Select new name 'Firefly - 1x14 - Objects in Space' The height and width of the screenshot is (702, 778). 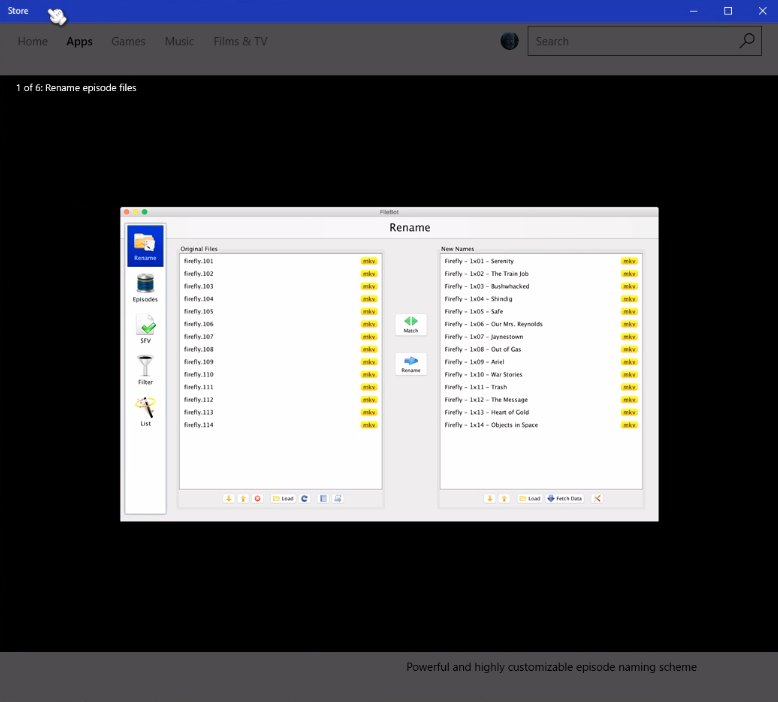click(541, 425)
